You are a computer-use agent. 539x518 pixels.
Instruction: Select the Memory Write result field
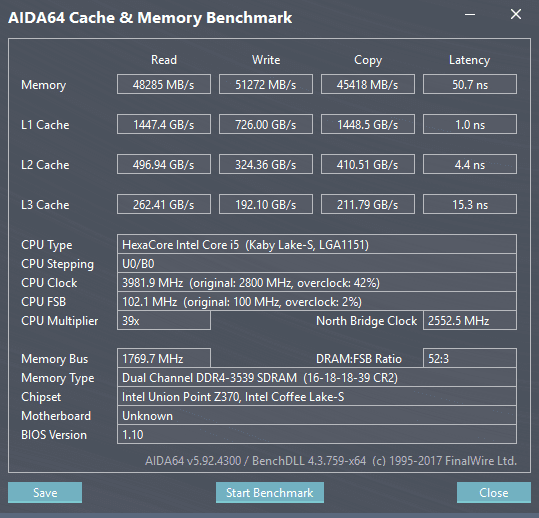pos(266,84)
